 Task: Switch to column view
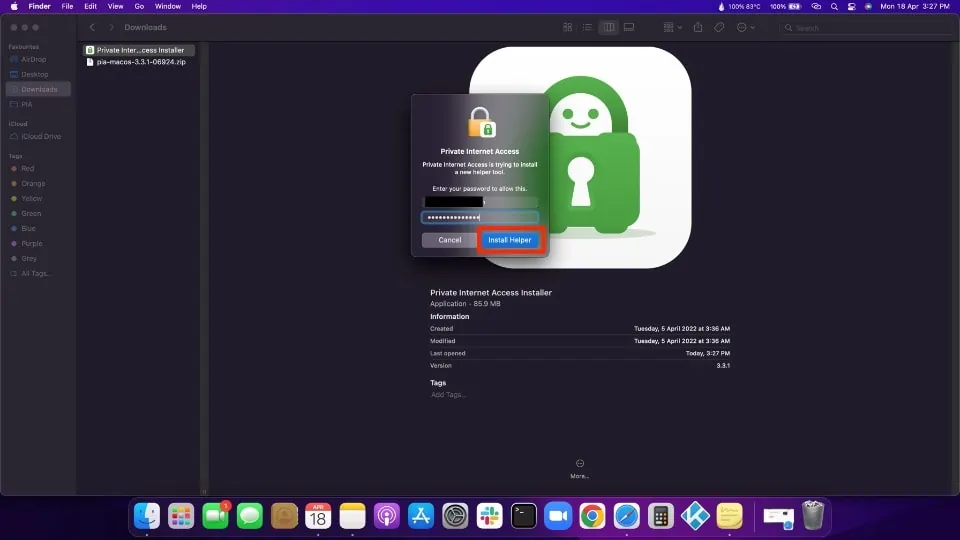(609, 28)
